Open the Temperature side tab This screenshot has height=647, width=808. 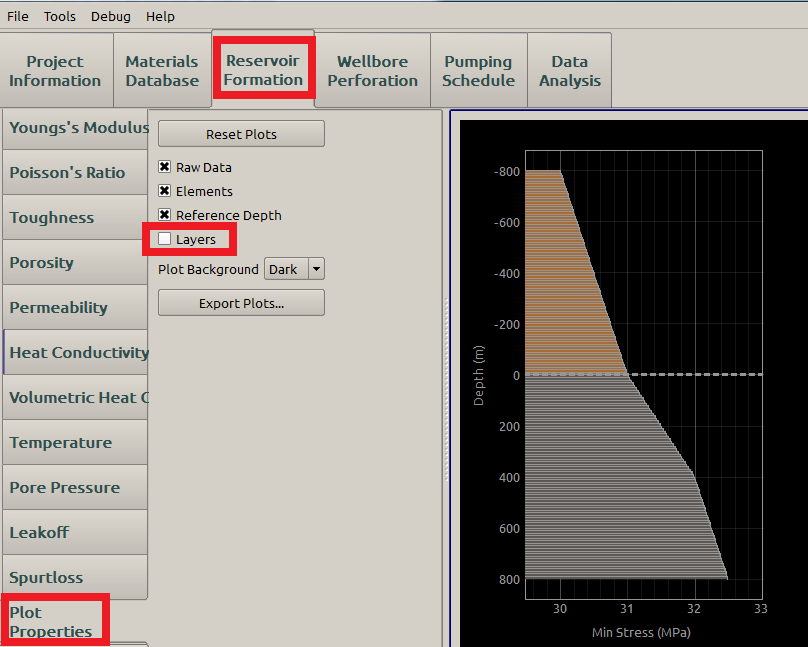75,442
